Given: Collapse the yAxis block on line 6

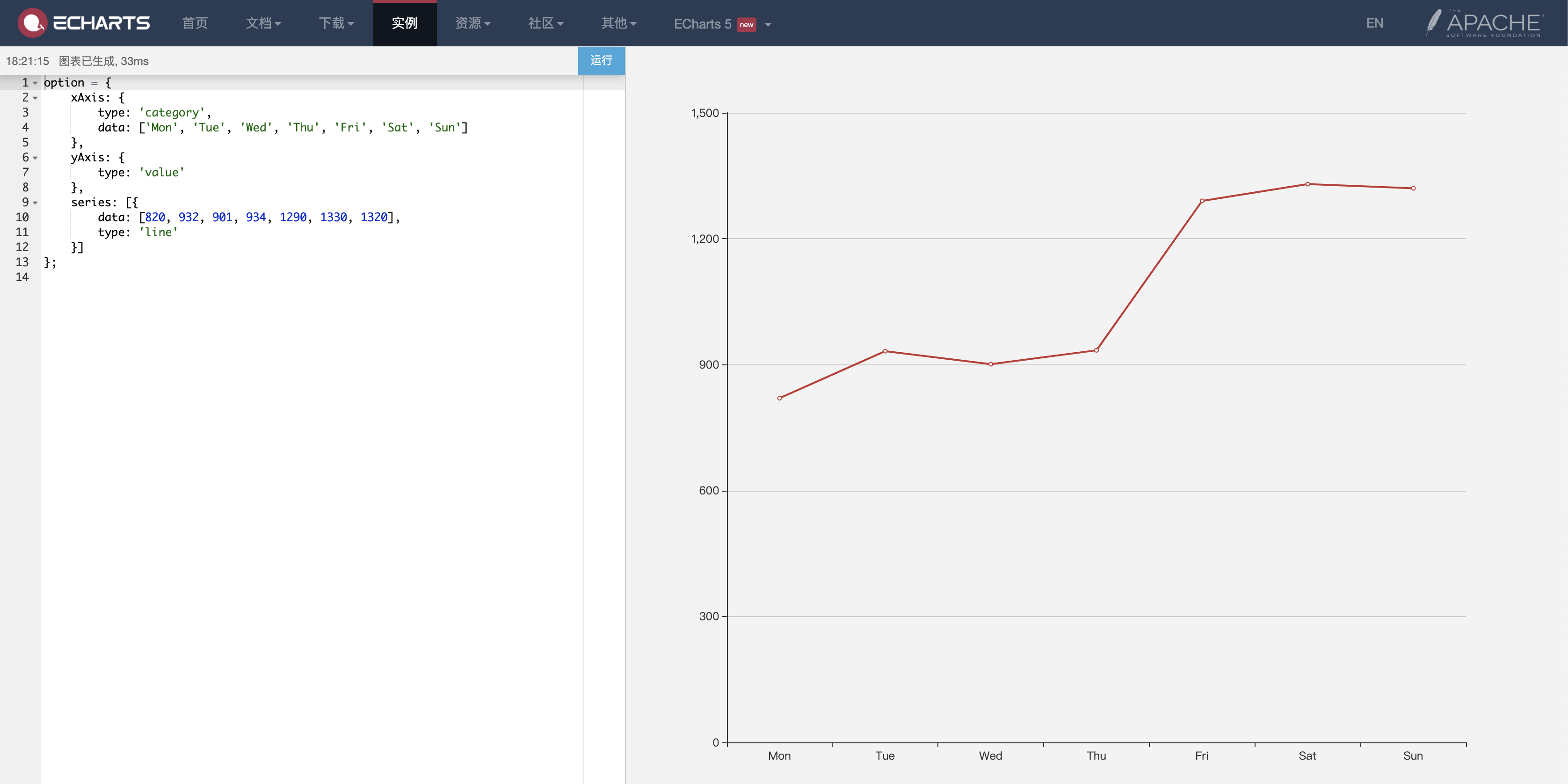Looking at the screenshot, I should 35,158.
